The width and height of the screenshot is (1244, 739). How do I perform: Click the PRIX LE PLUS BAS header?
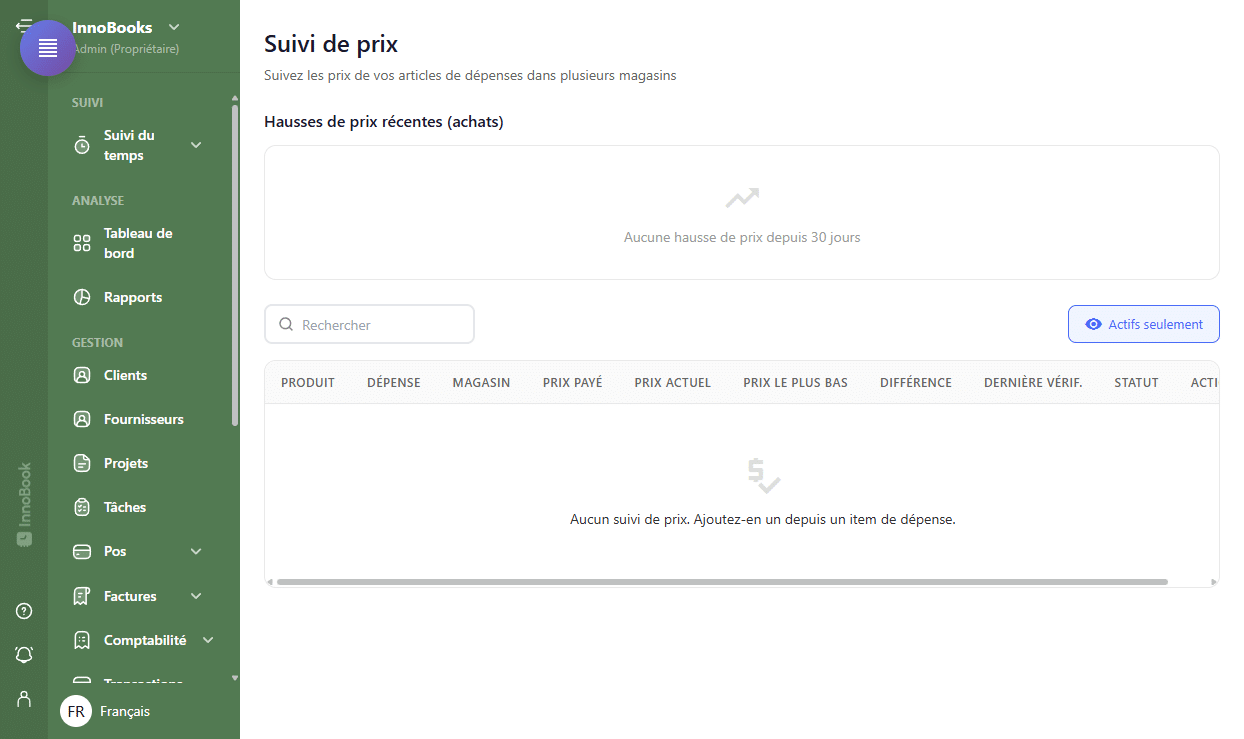(796, 382)
